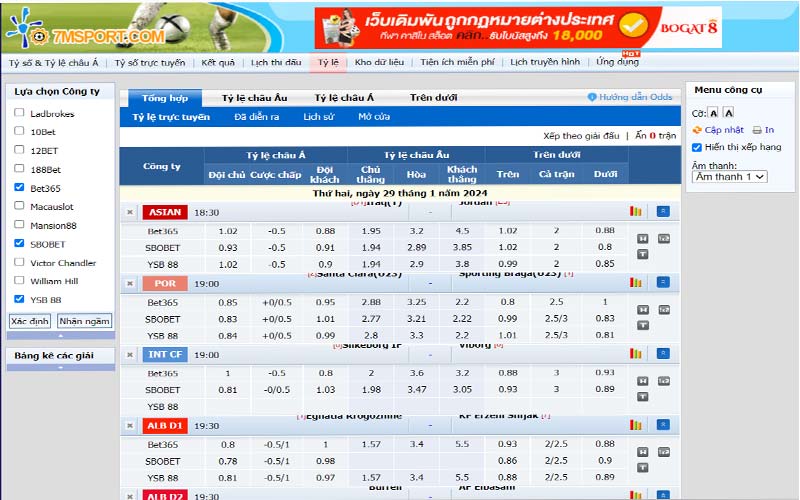
Task: Switch to the Trên dưới tab
Action: point(433,97)
